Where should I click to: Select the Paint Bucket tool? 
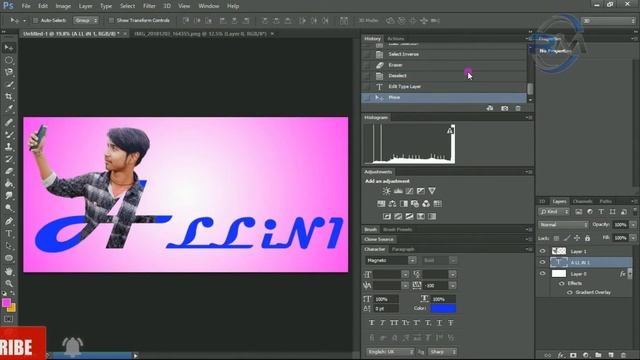point(9,183)
